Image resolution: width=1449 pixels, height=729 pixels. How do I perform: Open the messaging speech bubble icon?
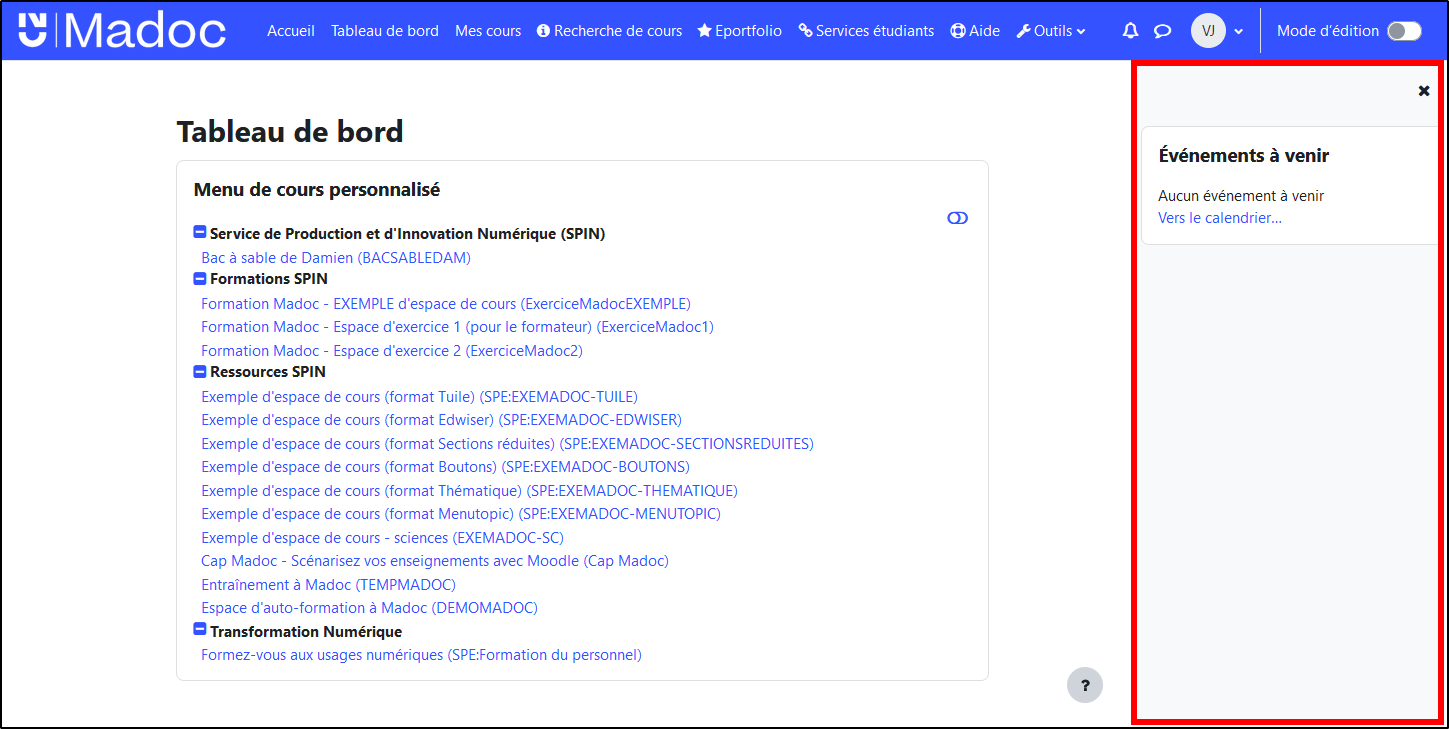1162,31
